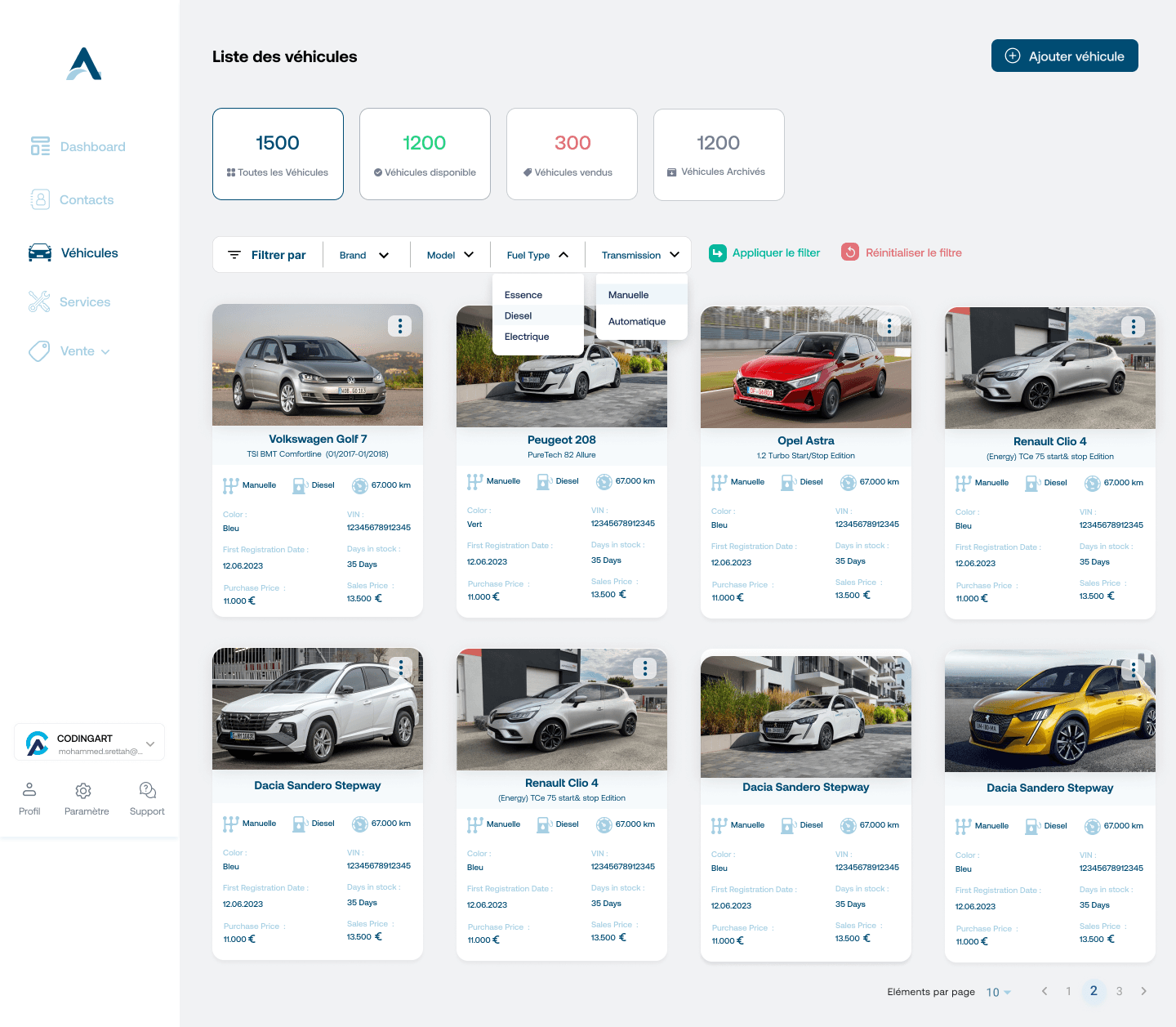Click the check icon beside Véhicules disponible
The width and height of the screenshot is (1176, 1027).
(378, 172)
